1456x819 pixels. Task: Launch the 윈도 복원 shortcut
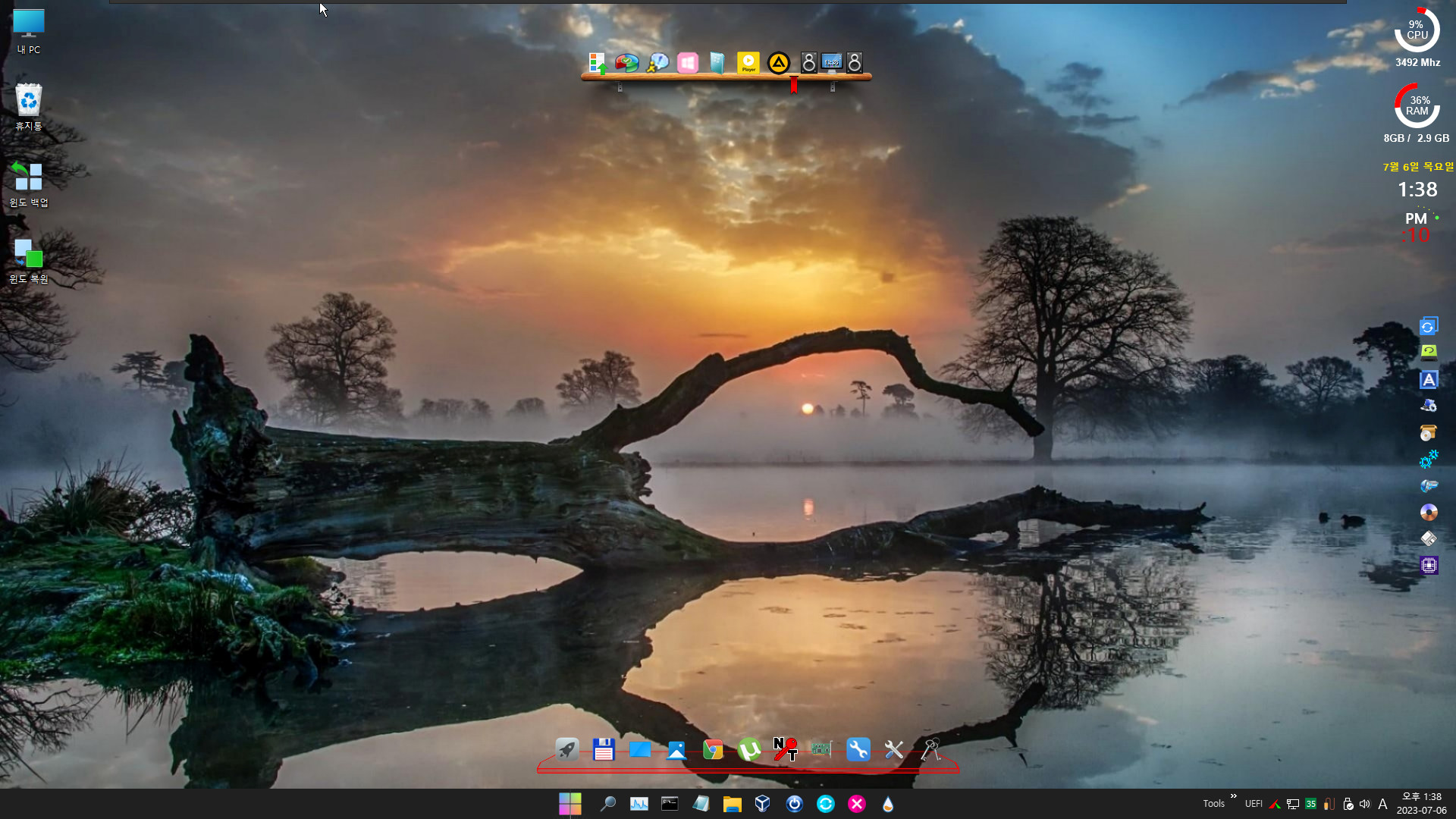[x=29, y=260]
